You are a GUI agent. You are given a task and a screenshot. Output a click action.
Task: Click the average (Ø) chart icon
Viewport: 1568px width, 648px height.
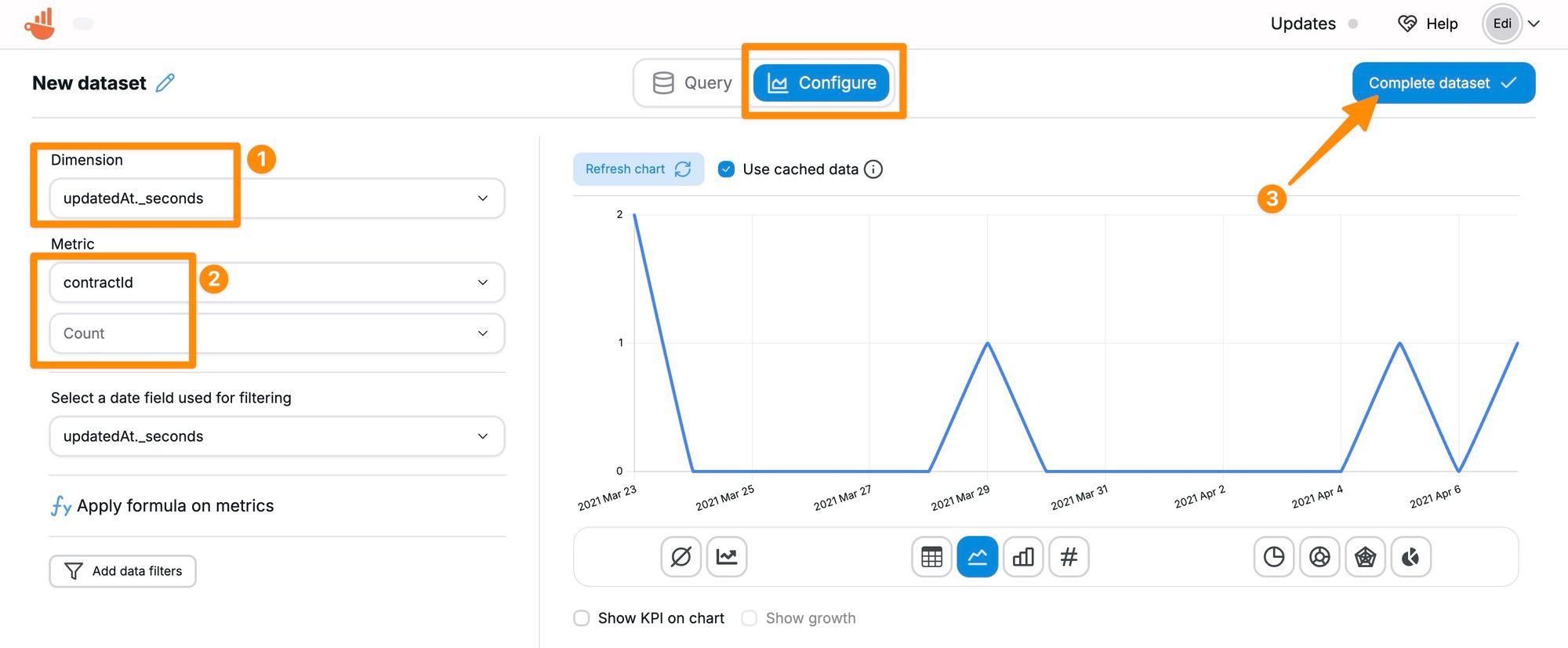pyautogui.click(x=681, y=557)
